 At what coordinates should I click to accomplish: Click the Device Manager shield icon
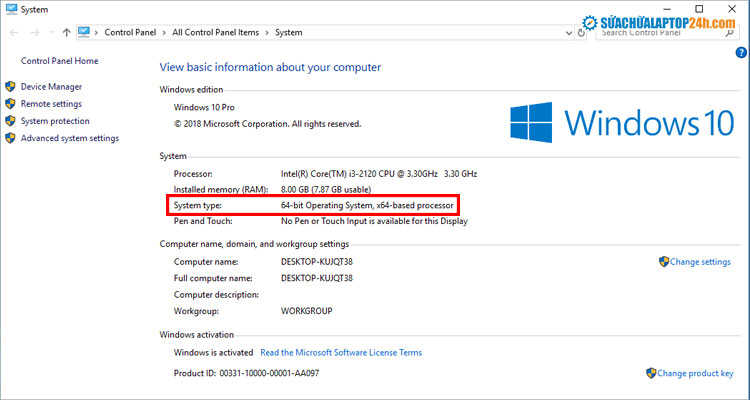click(11, 87)
